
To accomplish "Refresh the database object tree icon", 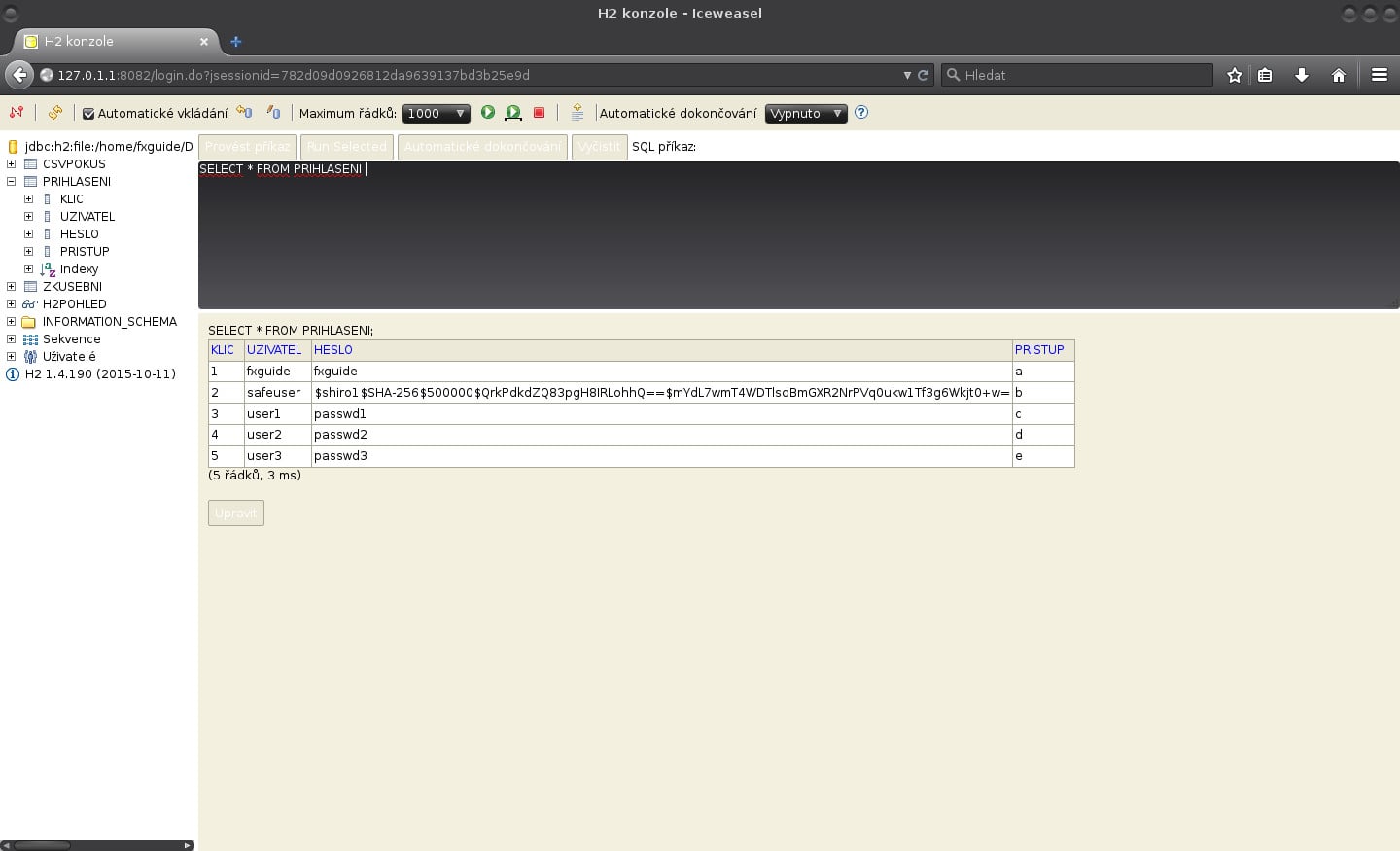I will [55, 113].
